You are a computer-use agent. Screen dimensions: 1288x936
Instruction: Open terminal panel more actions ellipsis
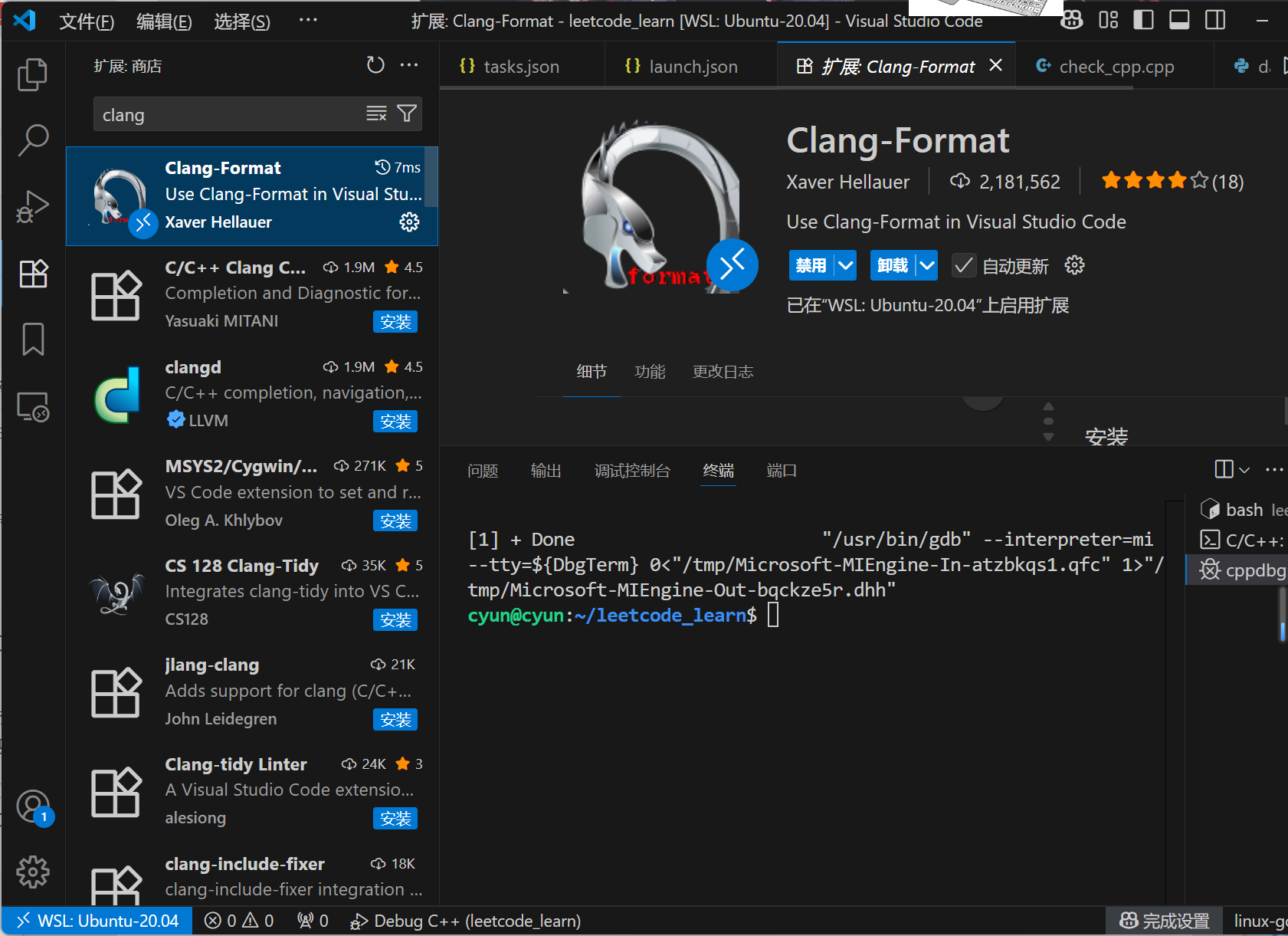pos(1274,469)
